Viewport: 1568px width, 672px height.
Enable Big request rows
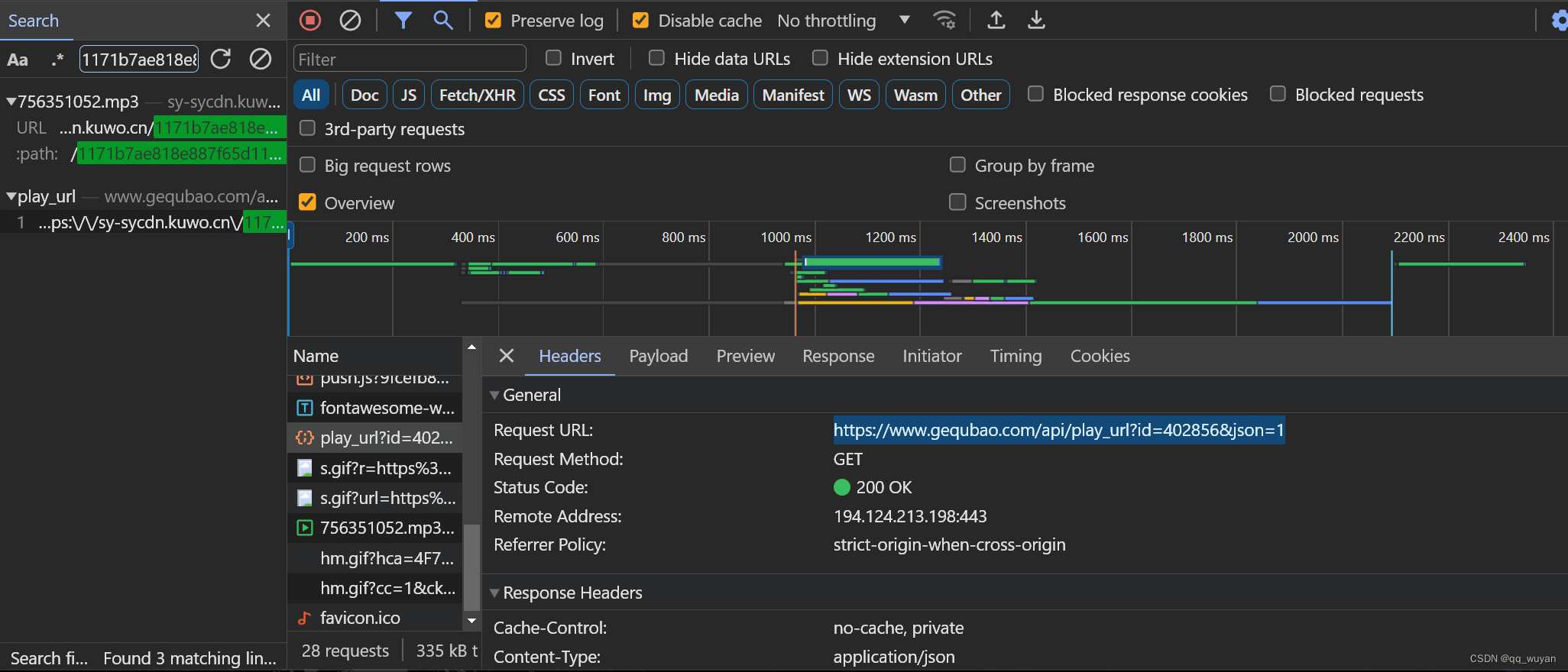[307, 165]
